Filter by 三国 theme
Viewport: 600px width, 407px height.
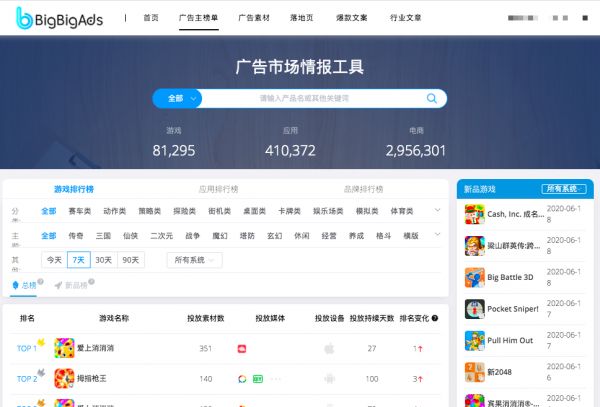click(x=103, y=236)
